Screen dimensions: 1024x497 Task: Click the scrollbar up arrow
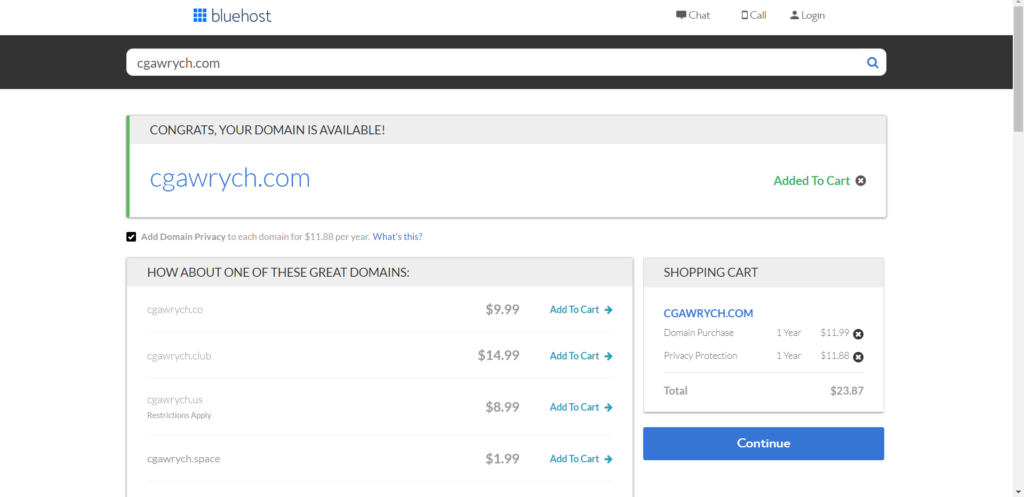pyautogui.click(x=1018, y=5)
